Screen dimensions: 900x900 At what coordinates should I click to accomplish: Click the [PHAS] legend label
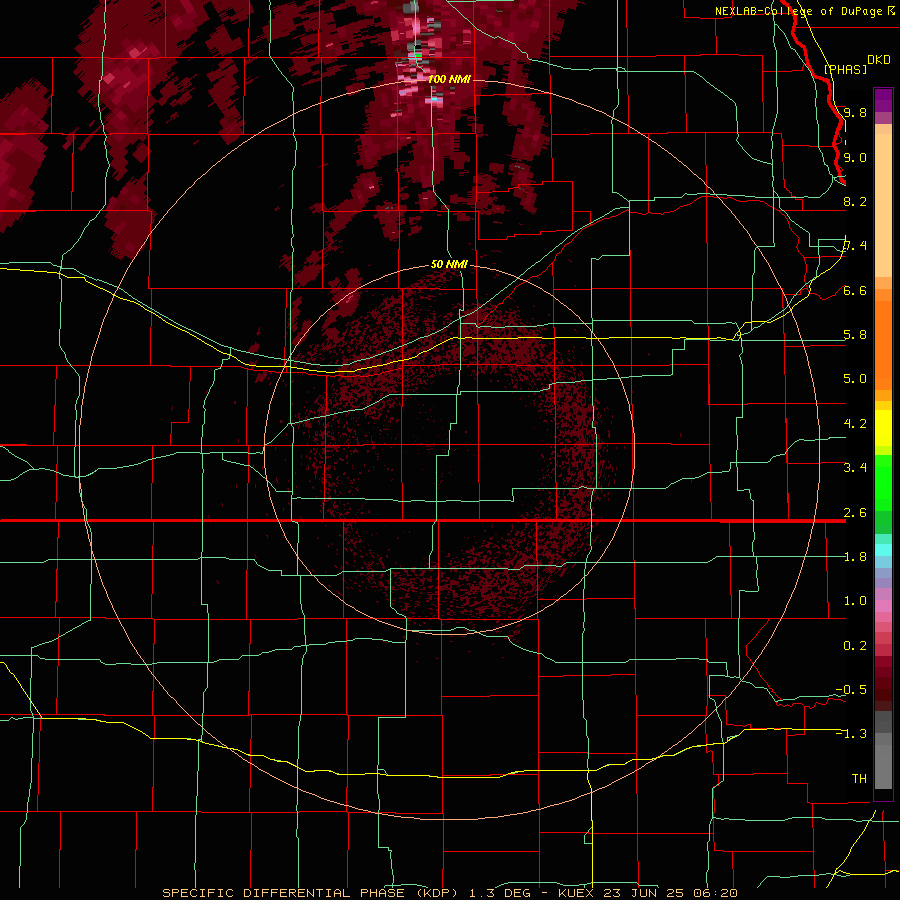pos(846,69)
